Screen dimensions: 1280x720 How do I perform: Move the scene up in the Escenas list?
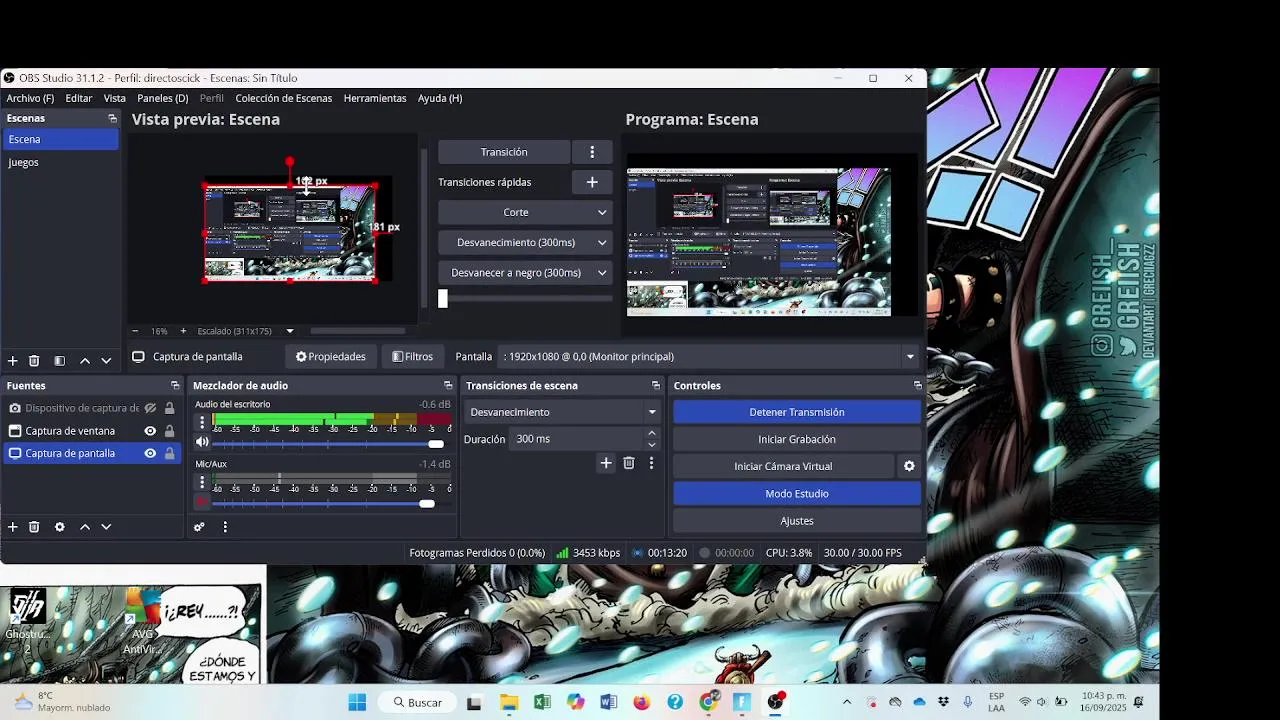(85, 361)
